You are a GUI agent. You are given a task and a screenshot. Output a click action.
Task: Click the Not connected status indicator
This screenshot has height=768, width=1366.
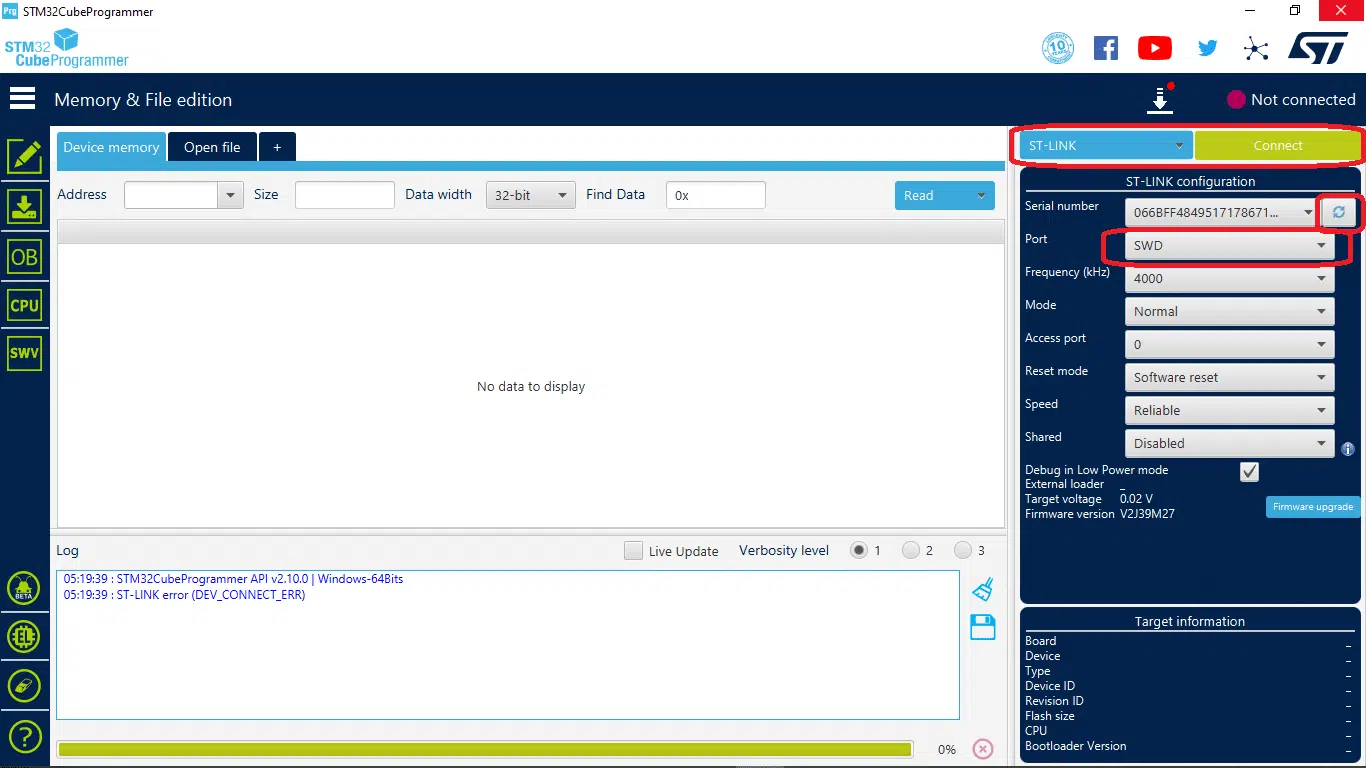[1291, 100]
